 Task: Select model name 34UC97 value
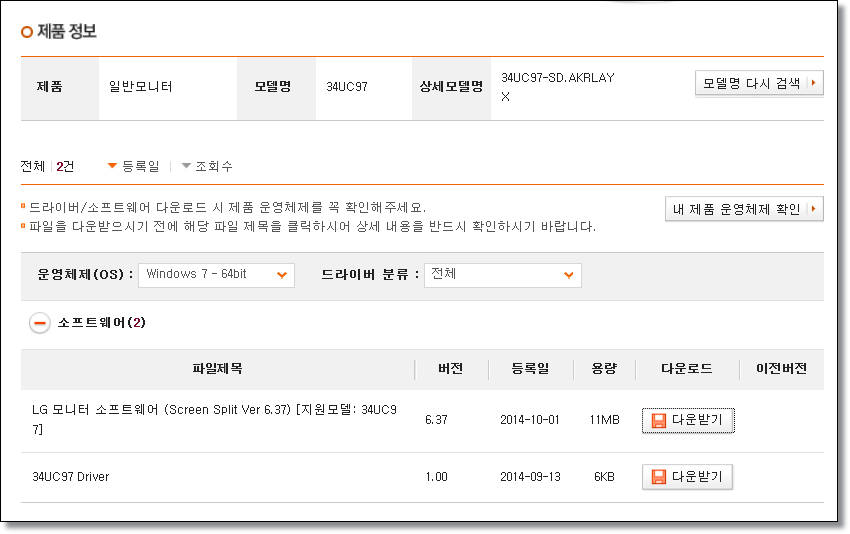tap(347, 87)
